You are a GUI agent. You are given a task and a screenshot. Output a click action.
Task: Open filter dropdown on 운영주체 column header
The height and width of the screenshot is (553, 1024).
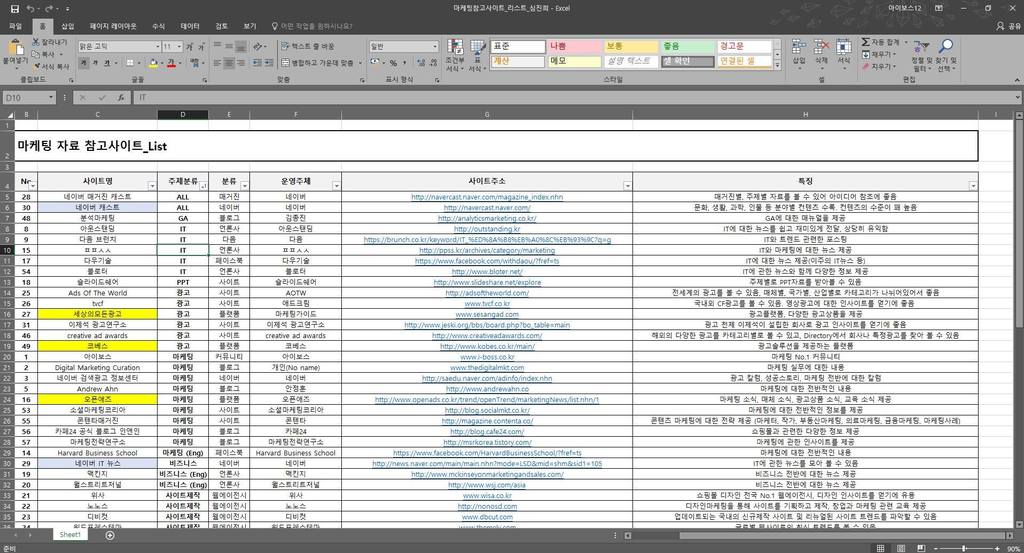click(336, 186)
